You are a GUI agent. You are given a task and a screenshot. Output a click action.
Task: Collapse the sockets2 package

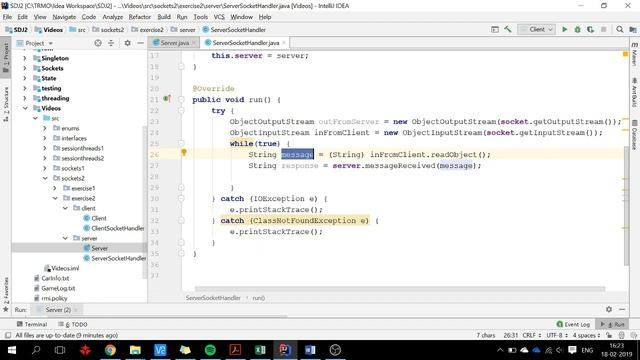(x=45, y=178)
